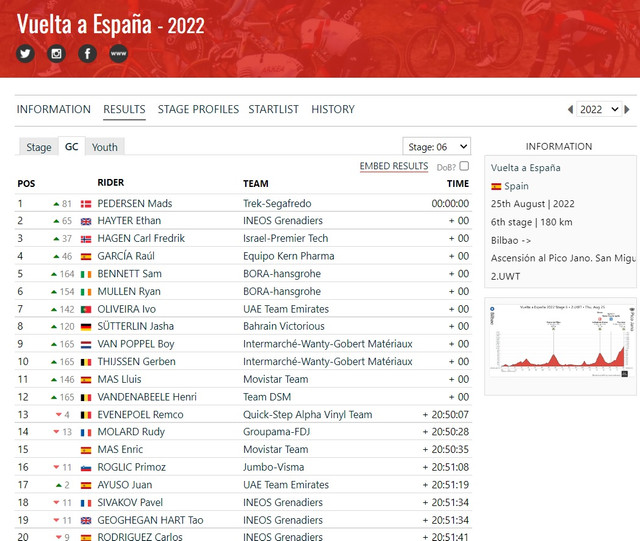Image resolution: width=640 pixels, height=541 pixels.
Task: Open team Equipo Kern Pharma
Action: click(289, 256)
